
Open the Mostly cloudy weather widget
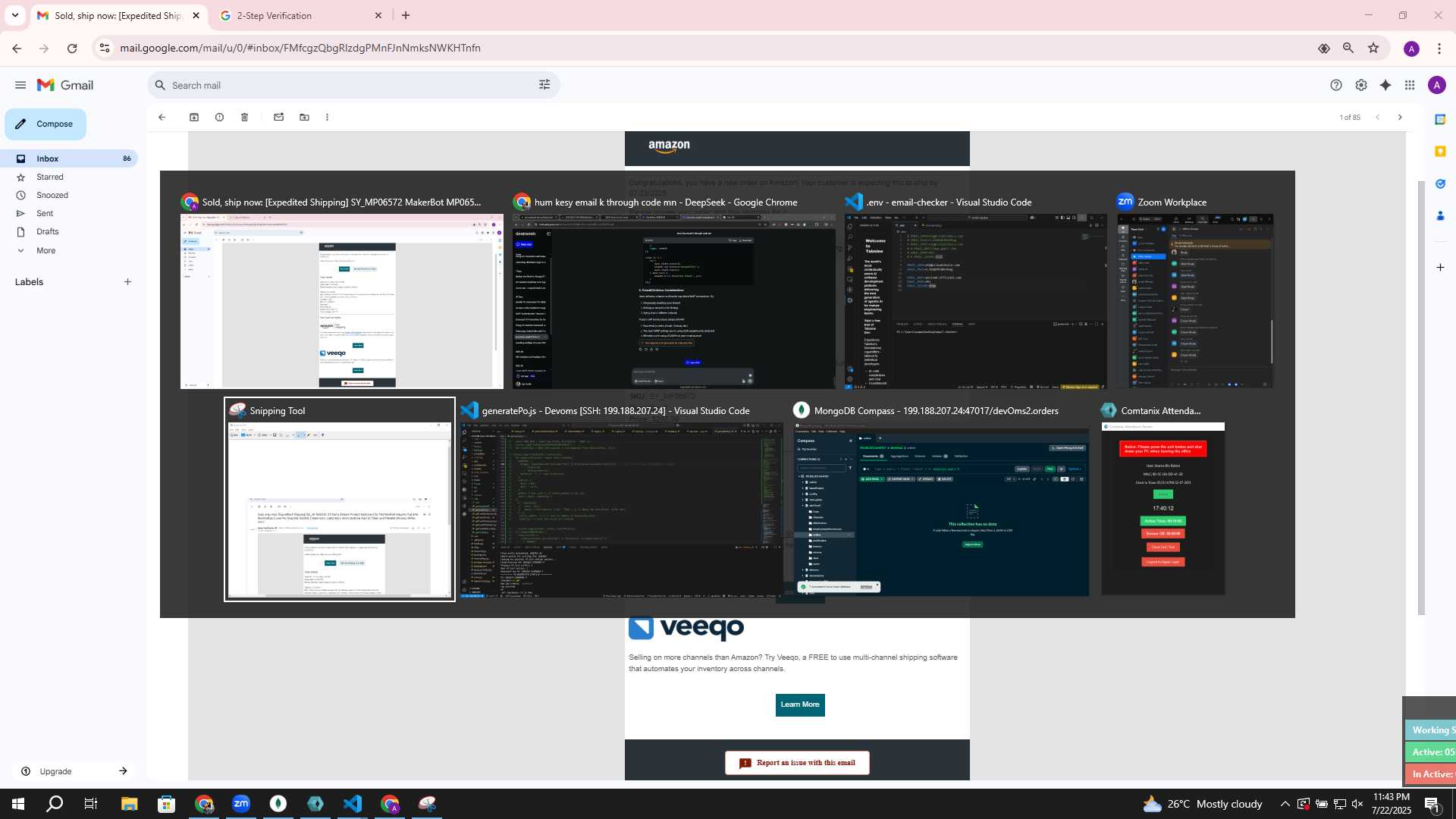(1203, 804)
